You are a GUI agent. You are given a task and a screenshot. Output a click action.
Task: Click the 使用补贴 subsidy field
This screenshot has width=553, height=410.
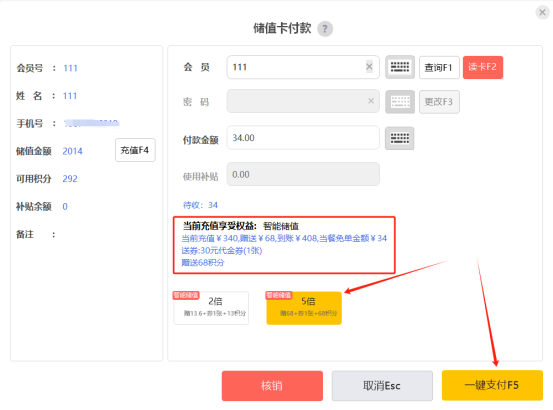coord(303,174)
